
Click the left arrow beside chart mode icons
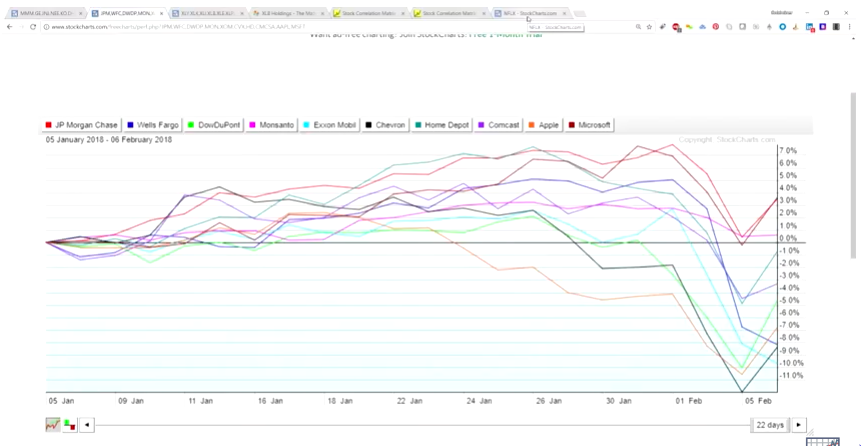coord(87,425)
